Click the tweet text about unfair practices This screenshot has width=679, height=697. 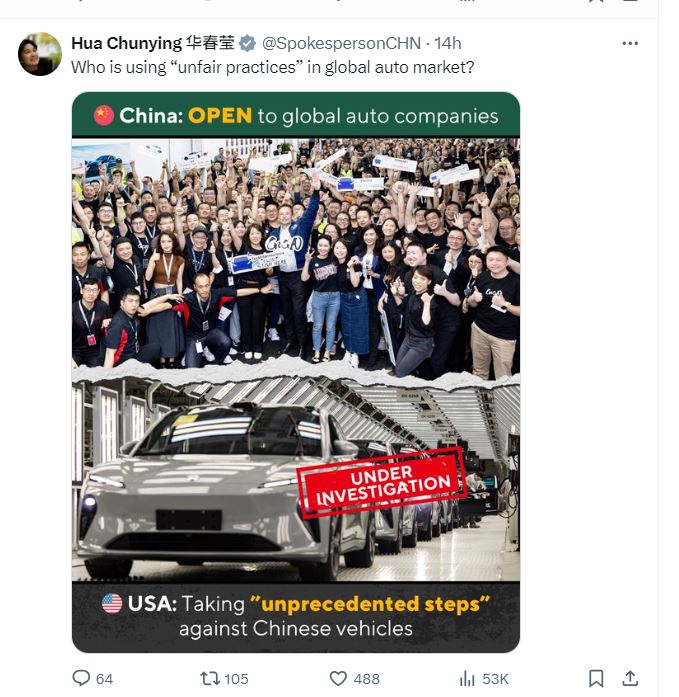(272, 67)
